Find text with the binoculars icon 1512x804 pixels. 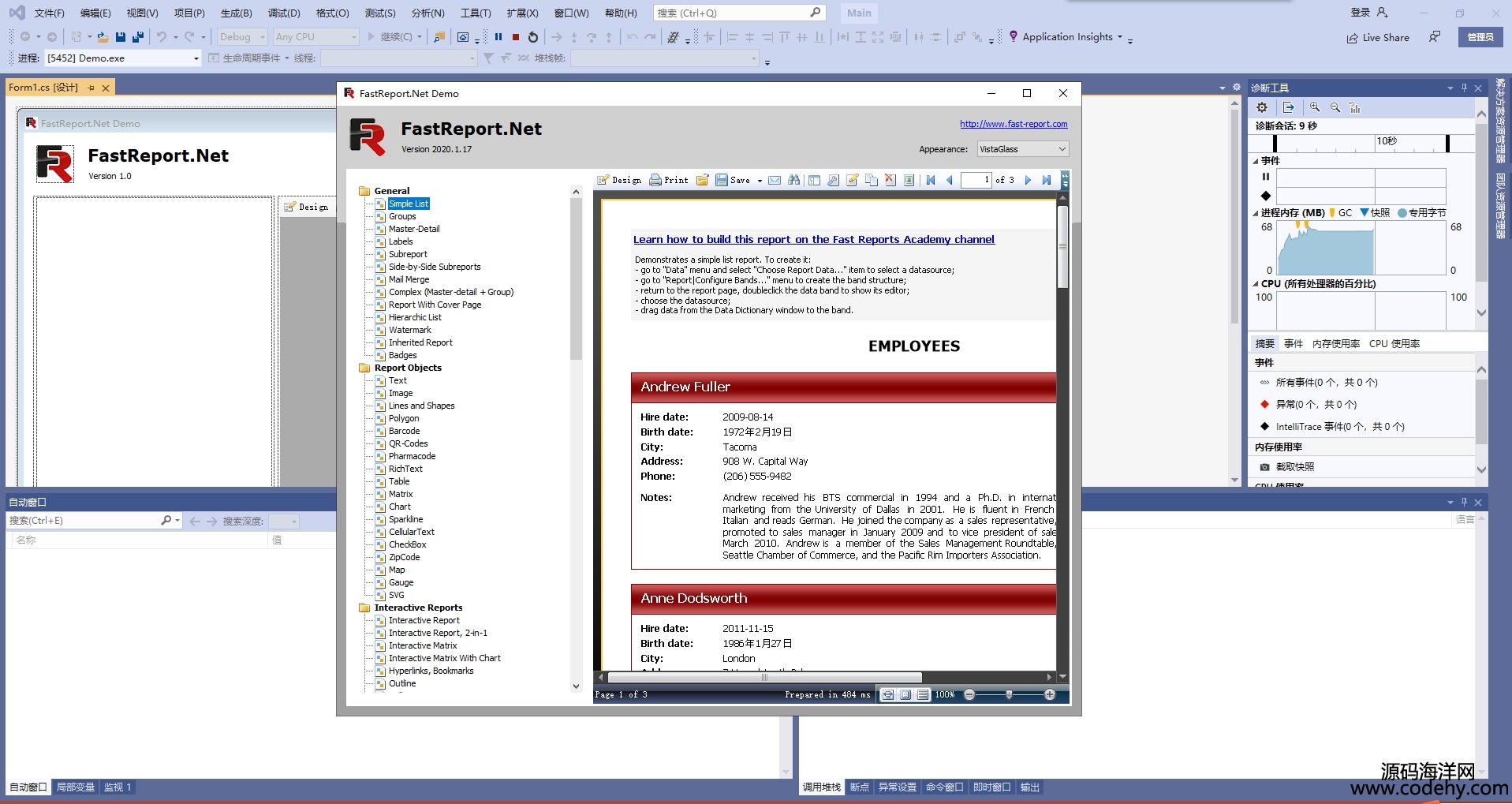[x=794, y=180]
